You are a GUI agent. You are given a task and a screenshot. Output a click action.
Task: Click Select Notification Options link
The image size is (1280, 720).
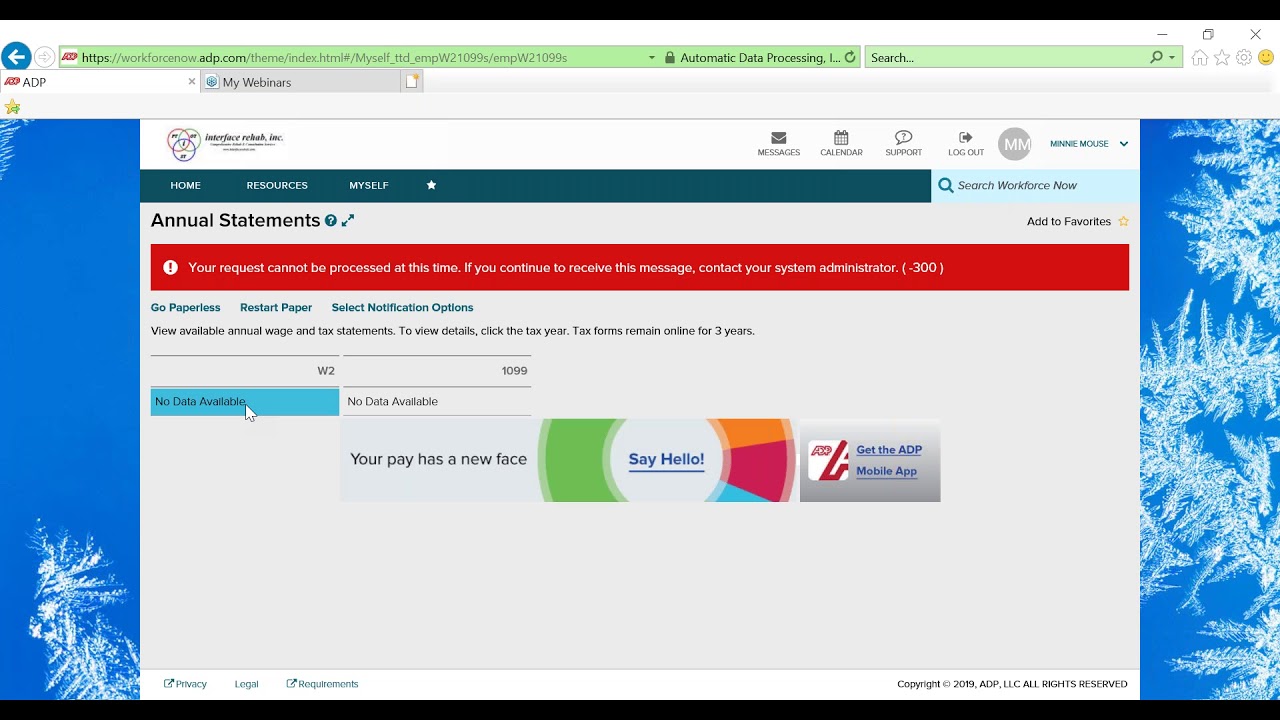pyautogui.click(x=402, y=307)
